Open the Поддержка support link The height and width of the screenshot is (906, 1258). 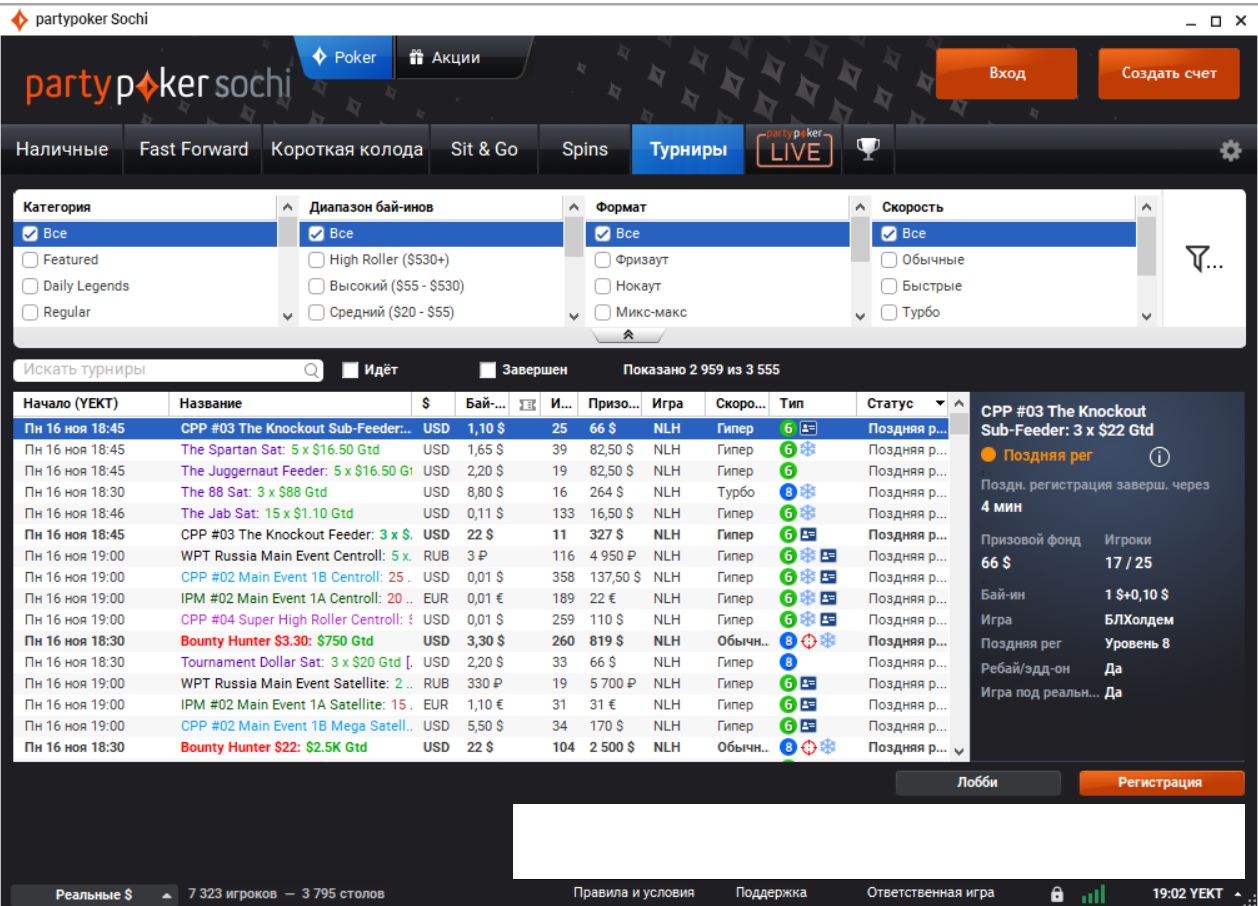coord(771,894)
